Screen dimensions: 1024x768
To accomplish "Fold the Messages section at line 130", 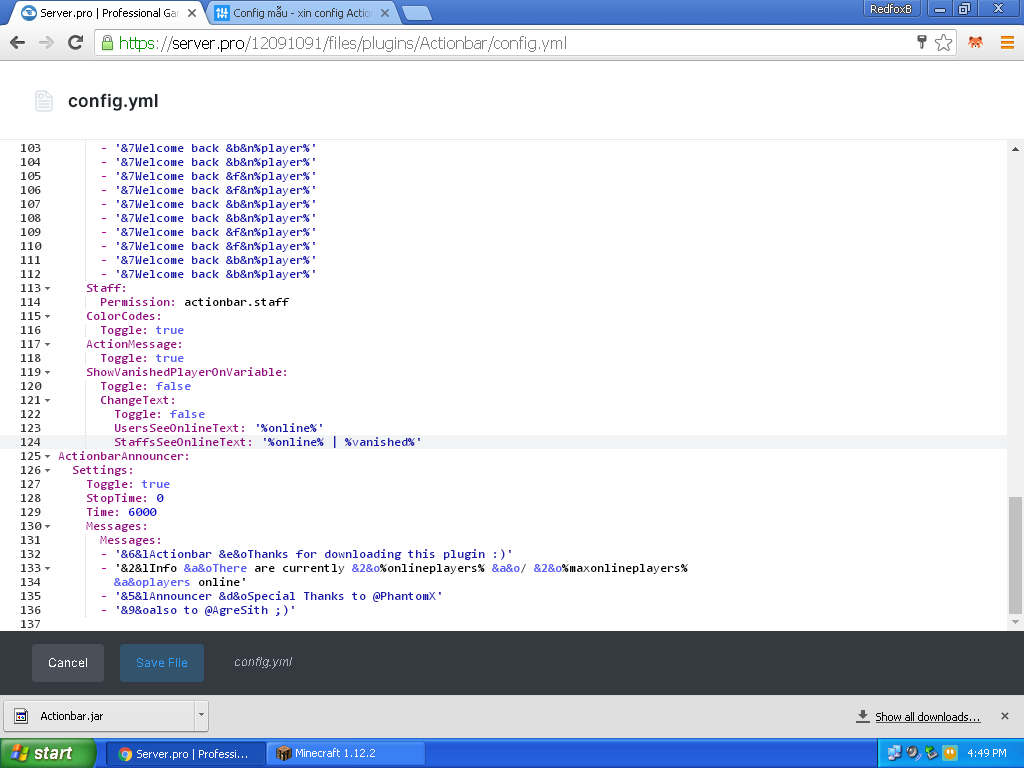I will (x=48, y=526).
